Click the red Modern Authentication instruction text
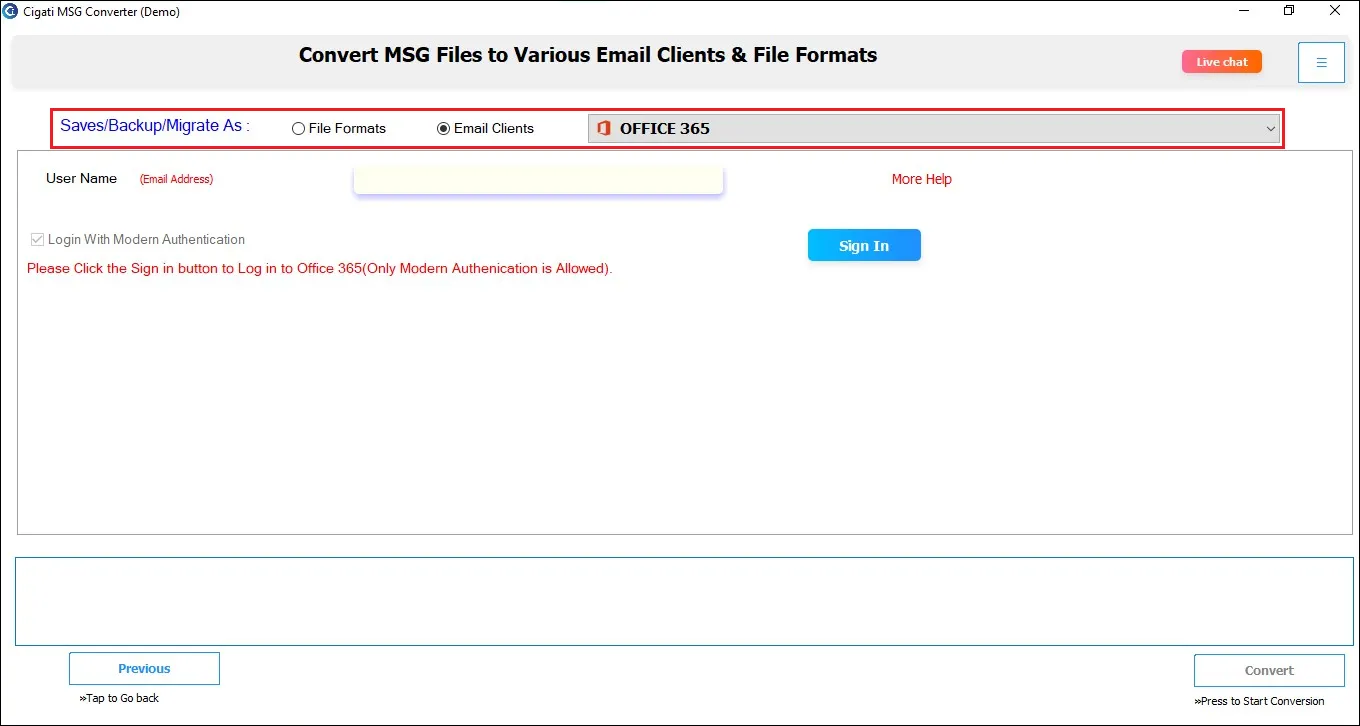This screenshot has height=726, width=1360. coord(320,268)
